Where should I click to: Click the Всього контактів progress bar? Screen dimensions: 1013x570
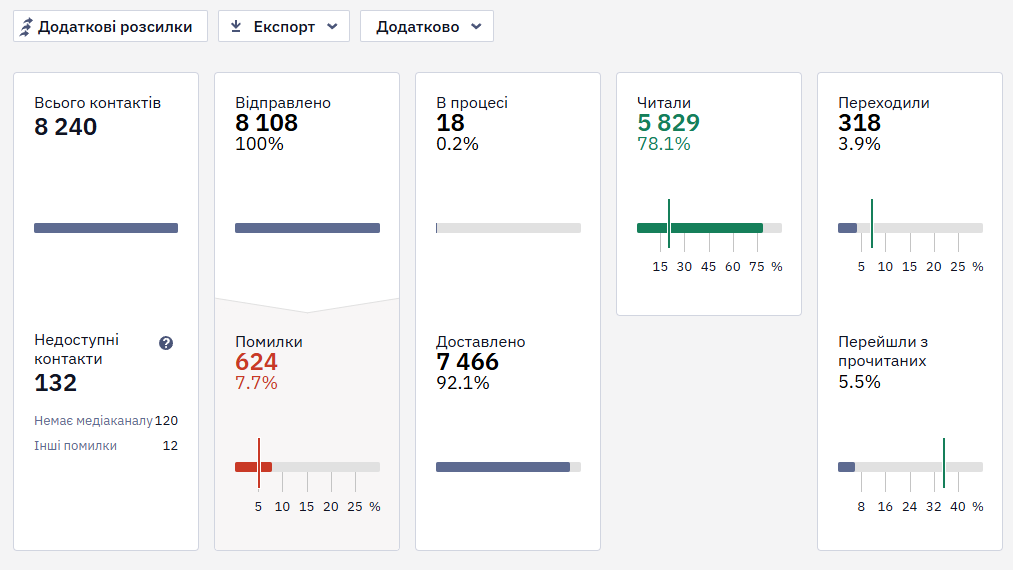[106, 227]
